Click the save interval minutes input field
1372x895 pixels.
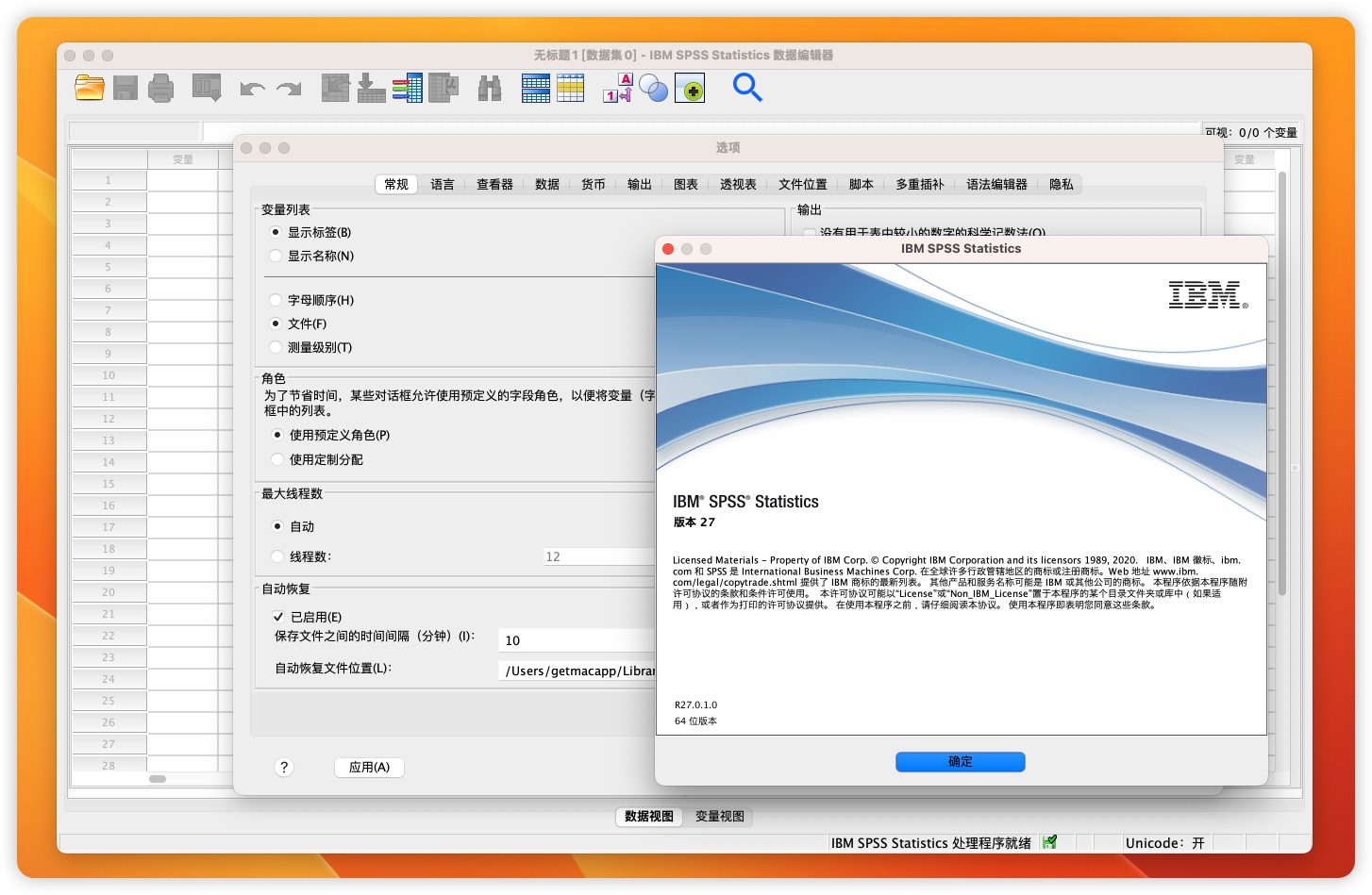576,640
